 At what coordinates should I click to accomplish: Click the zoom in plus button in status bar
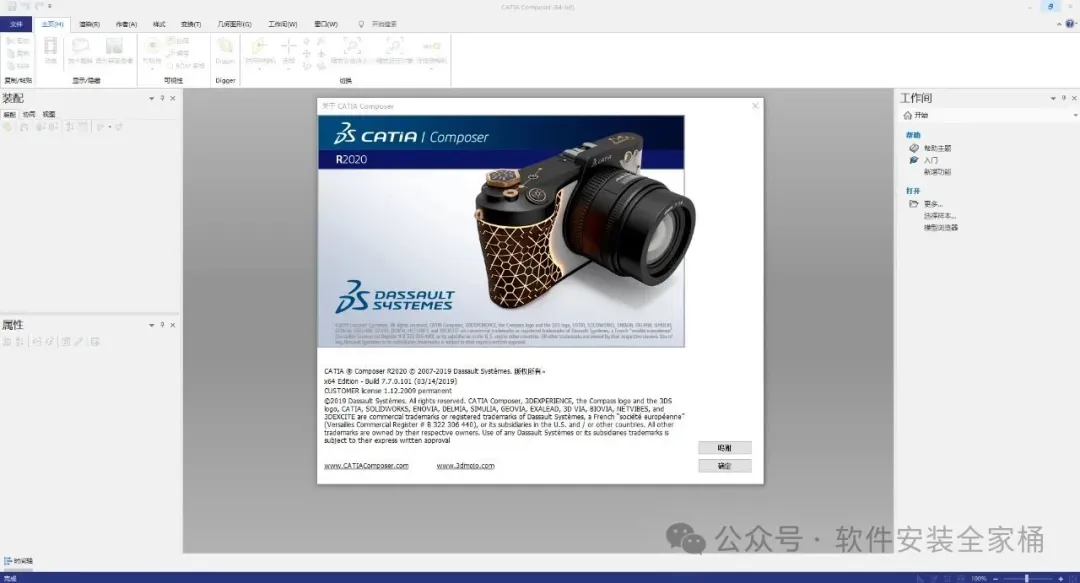(x=1061, y=578)
